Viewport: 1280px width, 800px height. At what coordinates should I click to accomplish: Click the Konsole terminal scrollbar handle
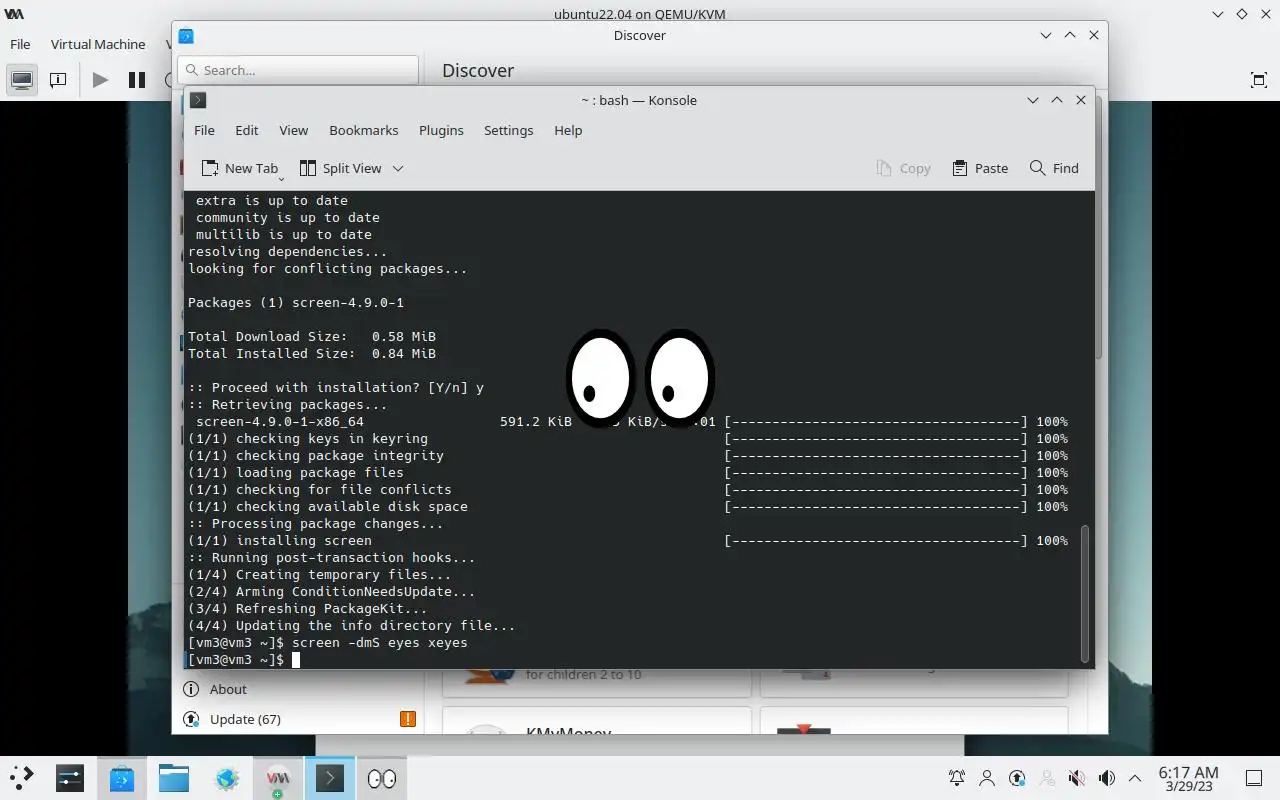tap(1085, 594)
